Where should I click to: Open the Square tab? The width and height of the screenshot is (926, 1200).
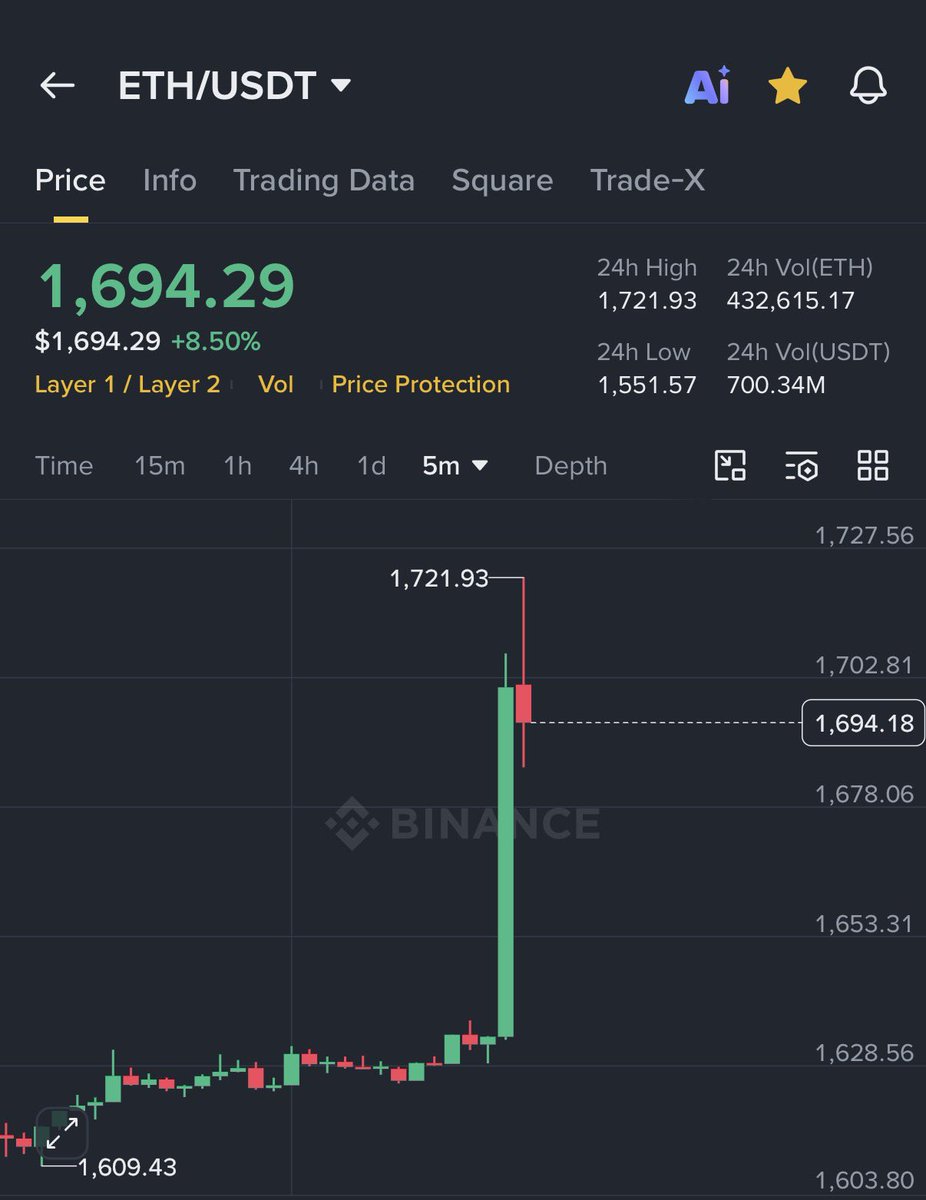click(502, 180)
